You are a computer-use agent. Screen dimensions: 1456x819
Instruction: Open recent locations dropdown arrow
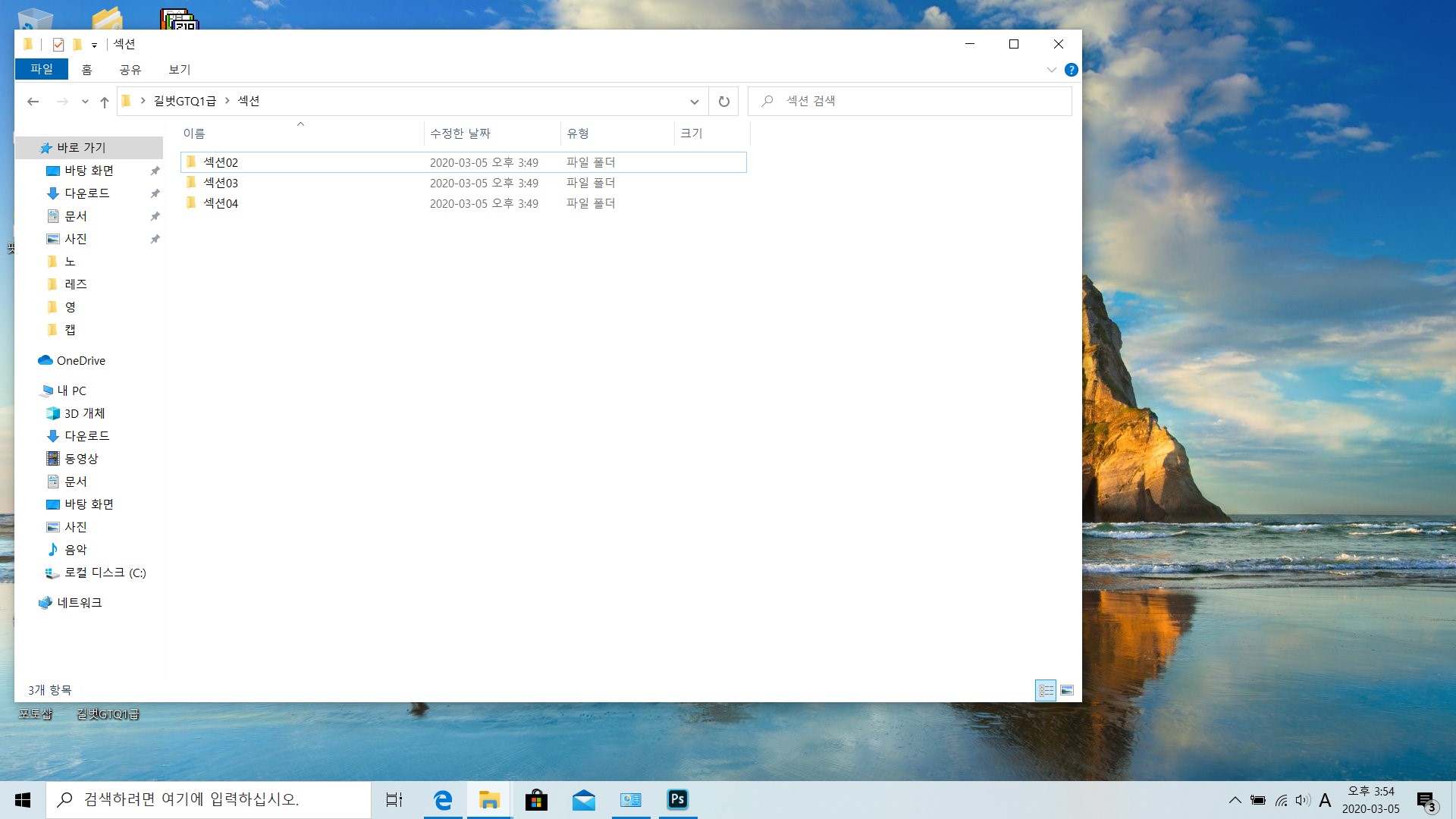click(85, 102)
